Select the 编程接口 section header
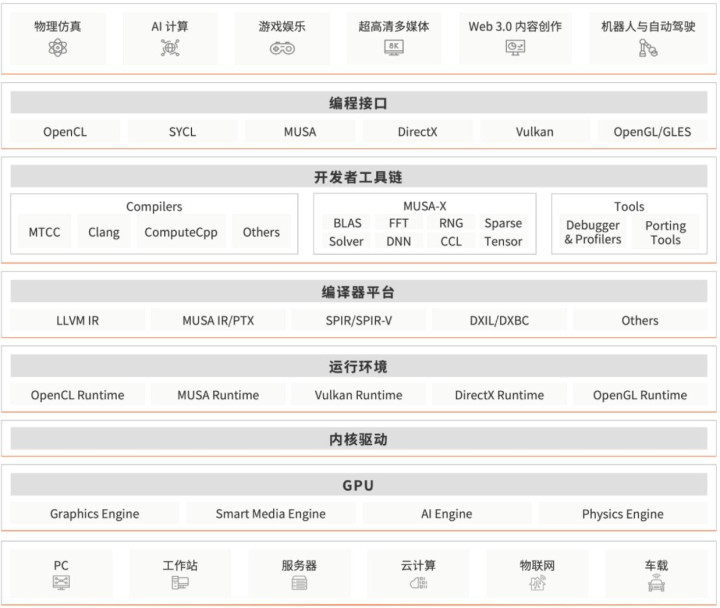The height and width of the screenshot is (608, 720). [x=358, y=103]
